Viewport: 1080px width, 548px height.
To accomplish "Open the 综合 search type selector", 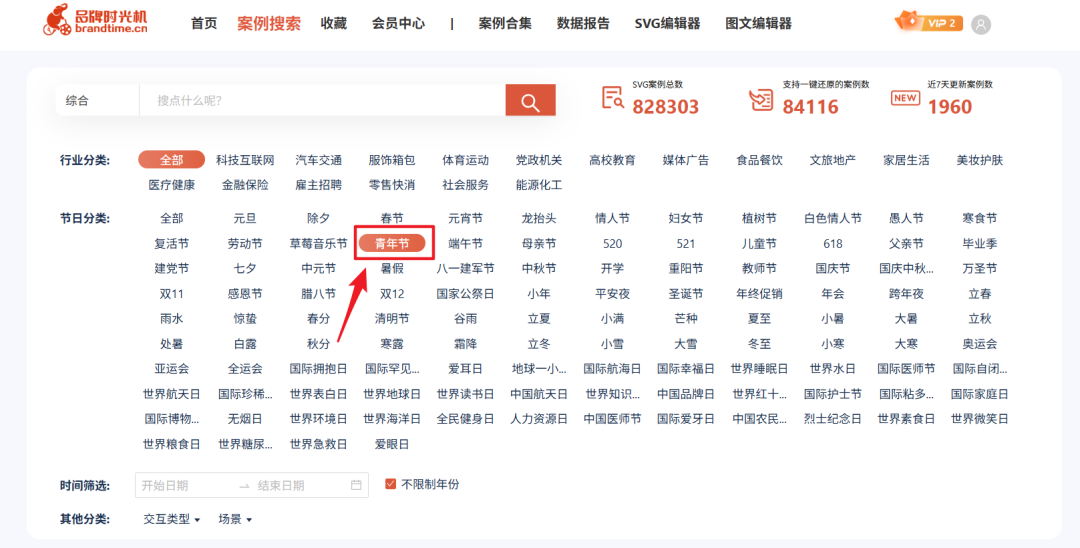I will click(x=97, y=101).
